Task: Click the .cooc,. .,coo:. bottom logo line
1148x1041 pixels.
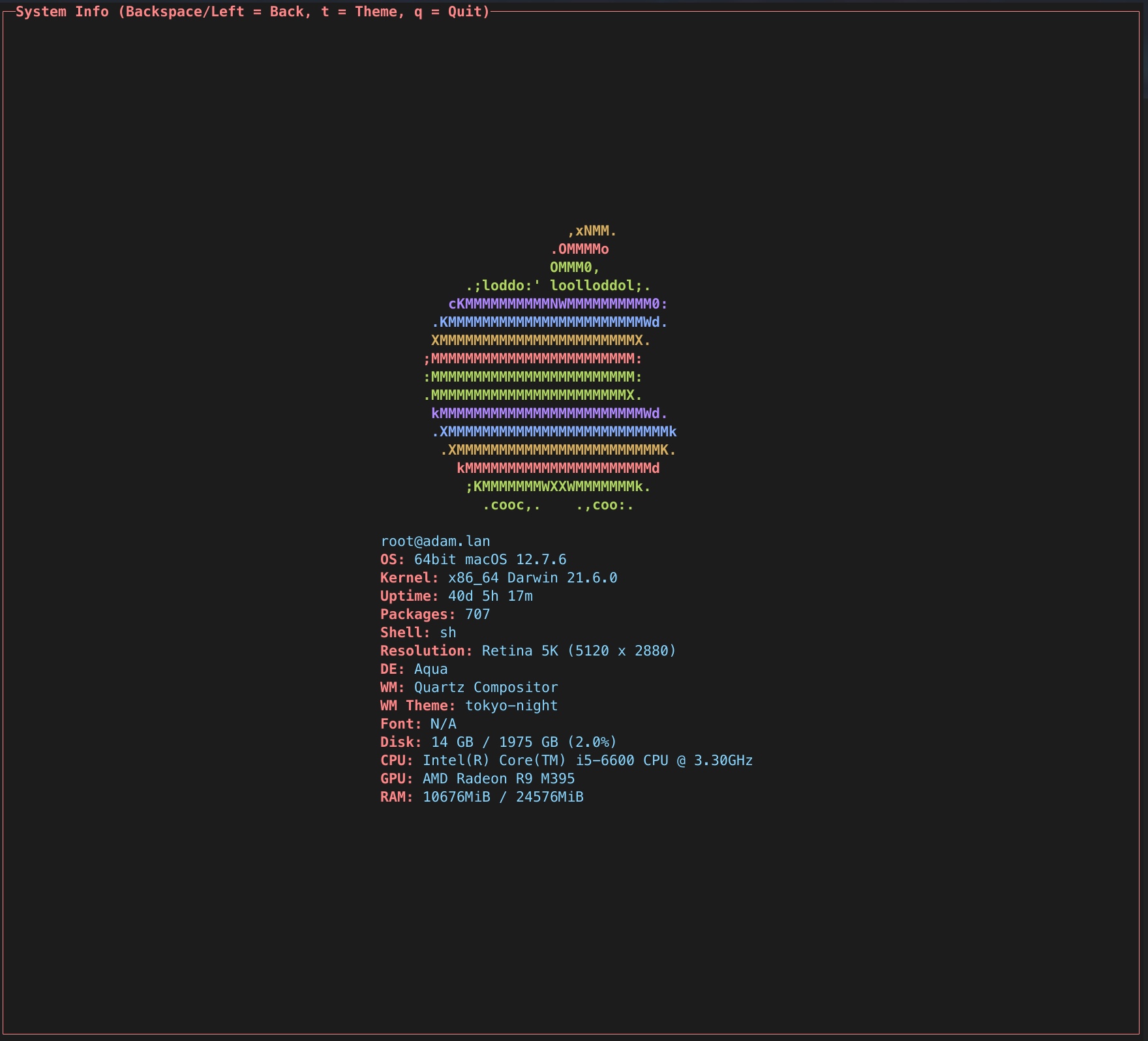Action: pyautogui.click(x=558, y=505)
